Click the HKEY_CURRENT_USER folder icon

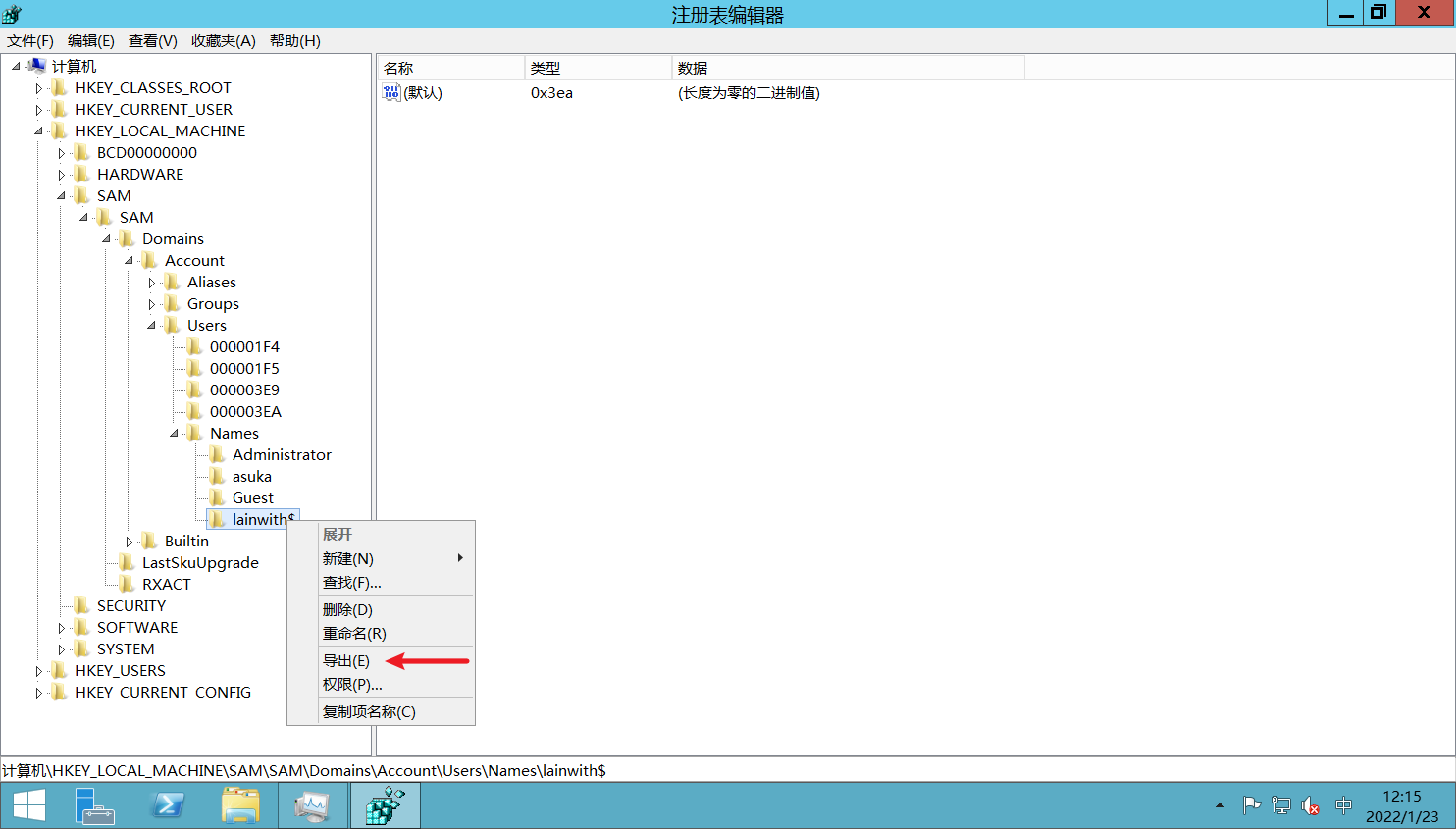click(x=60, y=109)
